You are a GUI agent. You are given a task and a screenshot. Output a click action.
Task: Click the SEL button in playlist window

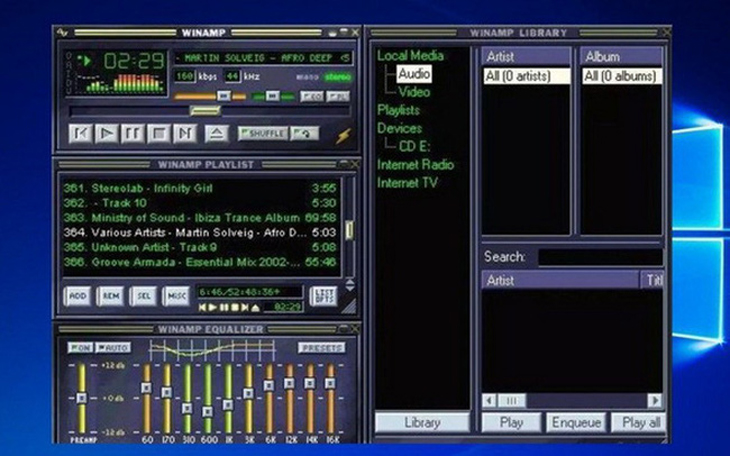pos(143,296)
